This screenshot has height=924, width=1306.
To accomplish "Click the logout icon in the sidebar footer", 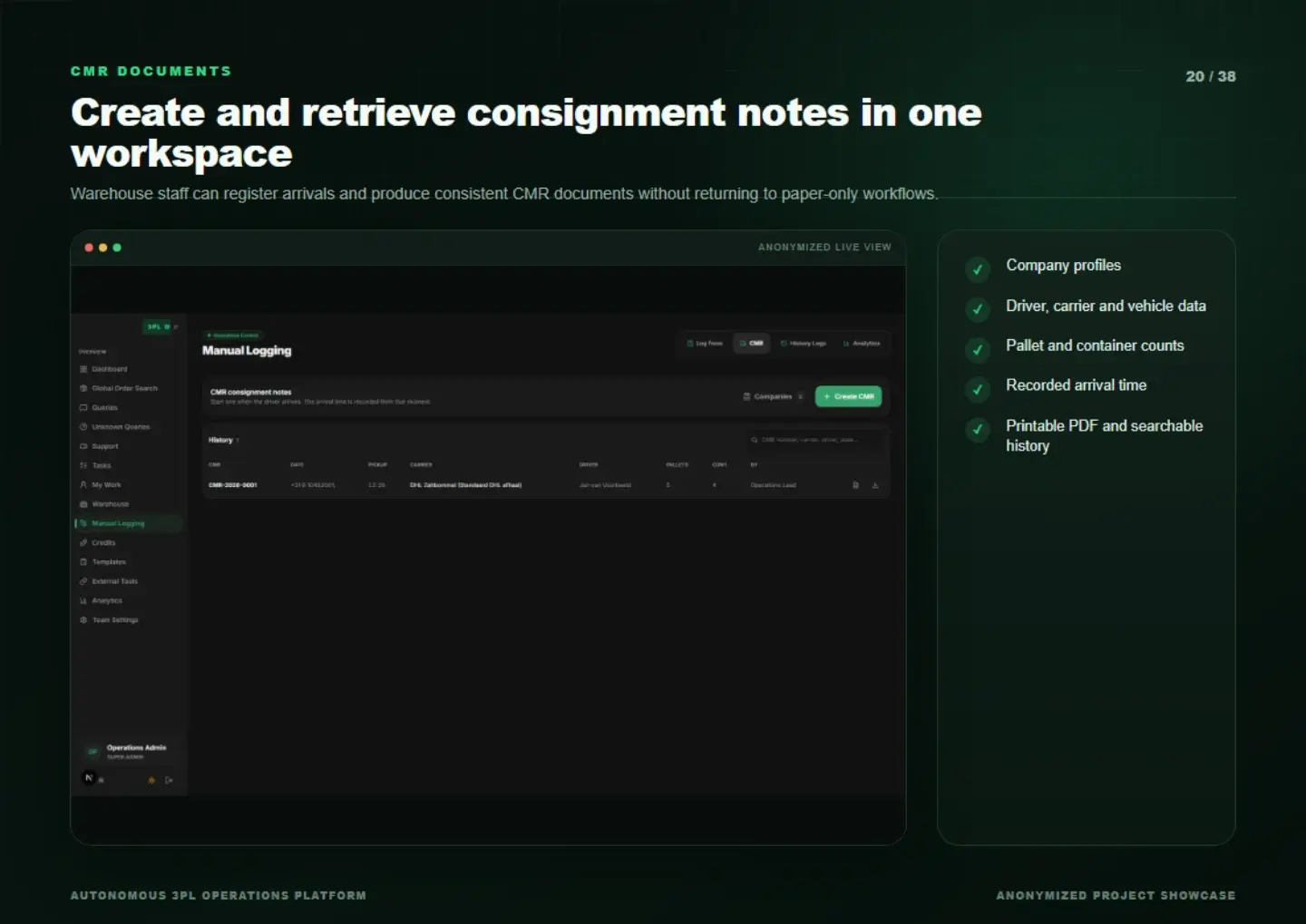I will tap(169, 780).
